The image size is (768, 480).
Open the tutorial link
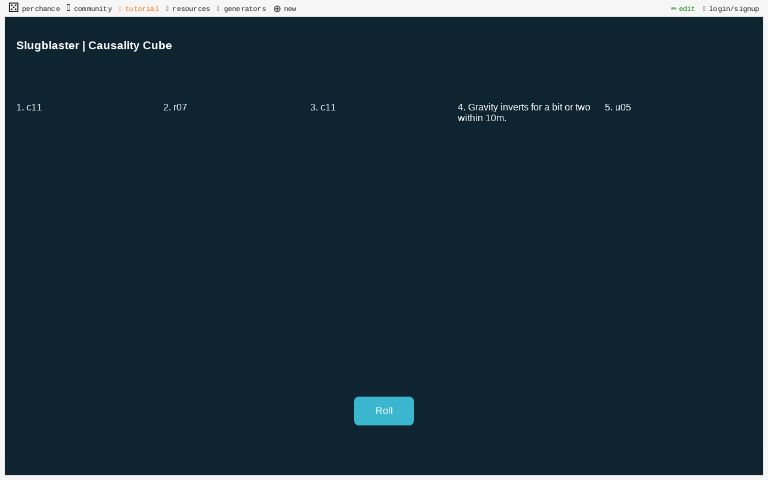(141, 9)
